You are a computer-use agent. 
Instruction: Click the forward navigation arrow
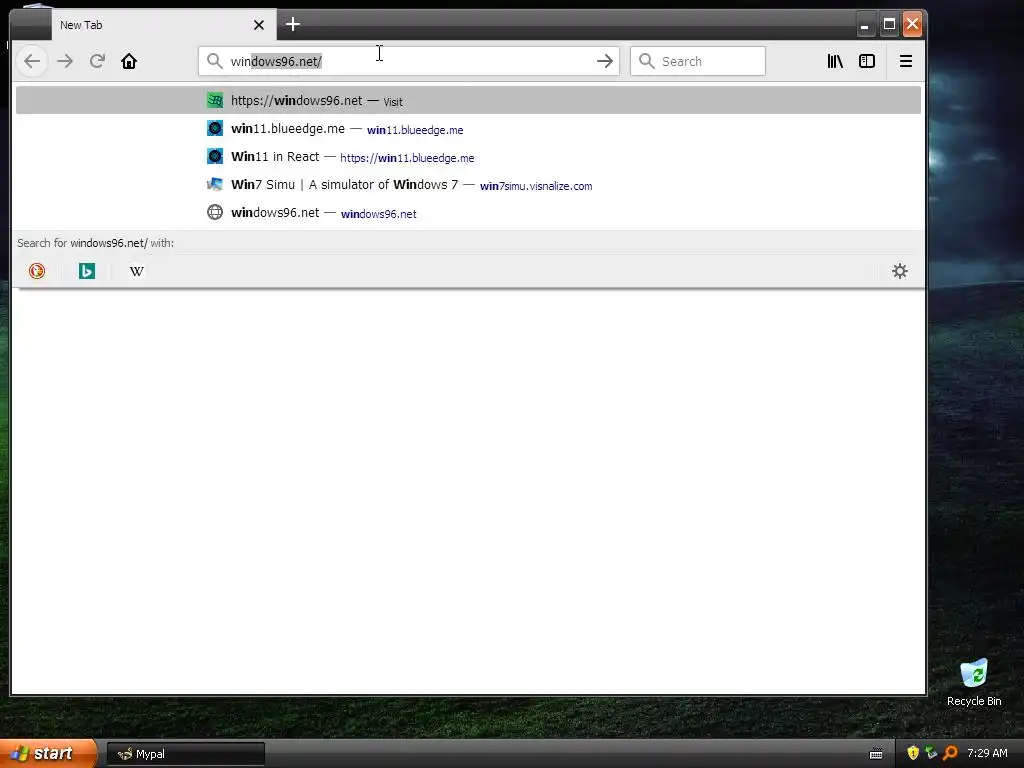65,61
